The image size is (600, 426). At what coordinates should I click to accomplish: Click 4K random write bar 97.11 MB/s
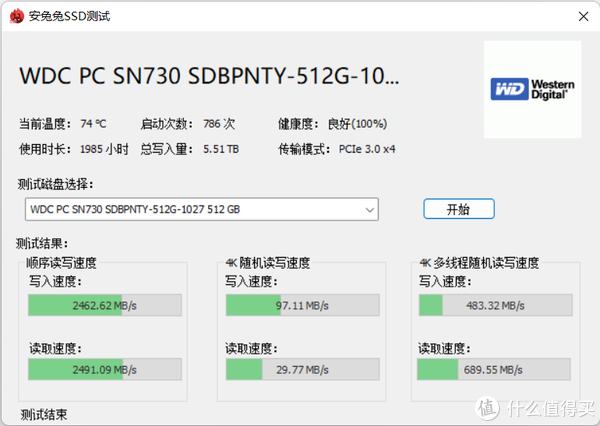click(x=303, y=305)
